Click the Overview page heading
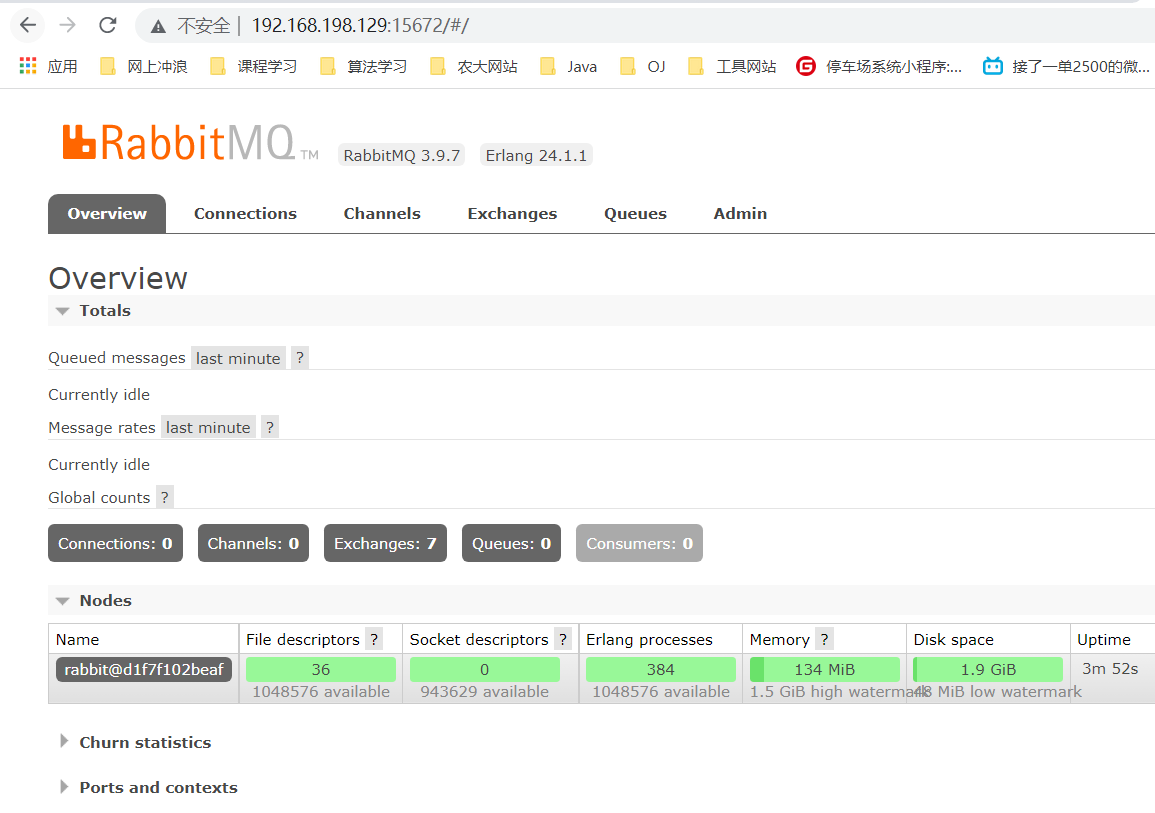The image size is (1155, 813). [x=118, y=278]
